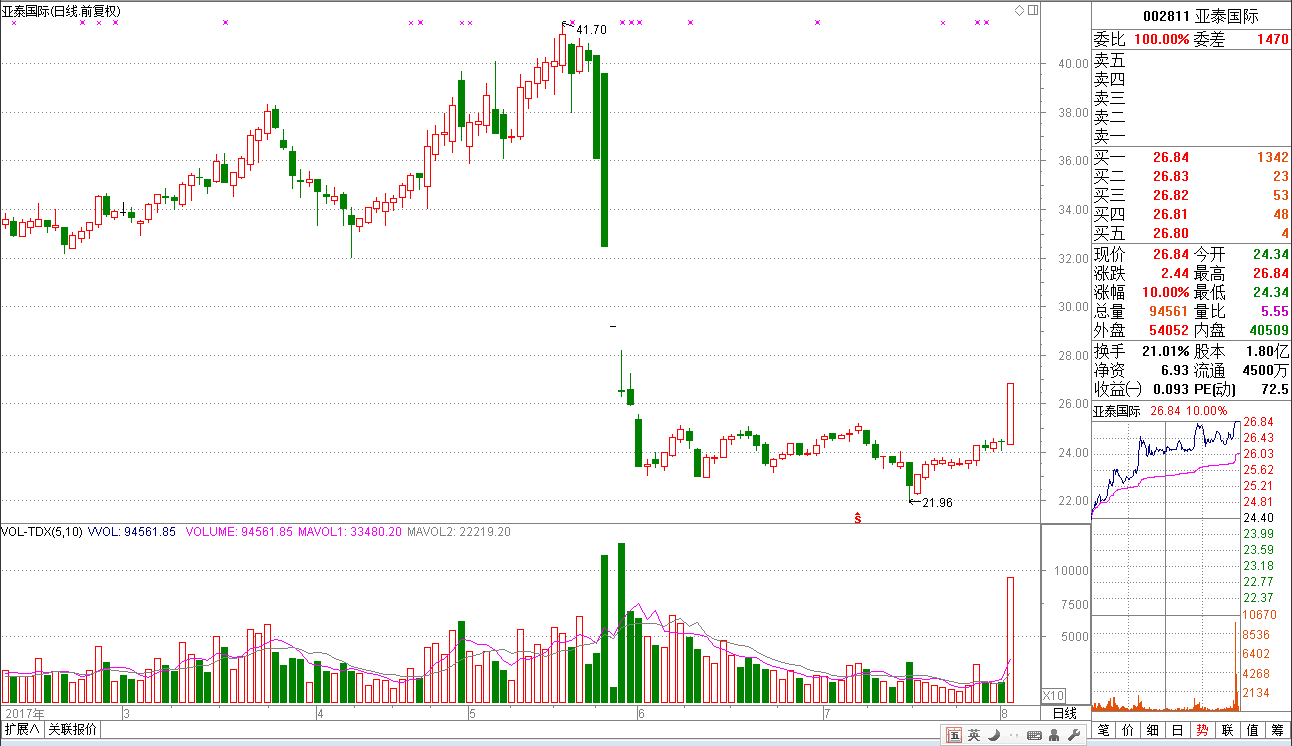Click the 量比 value 5.55
1292x746 pixels.
1275,311
